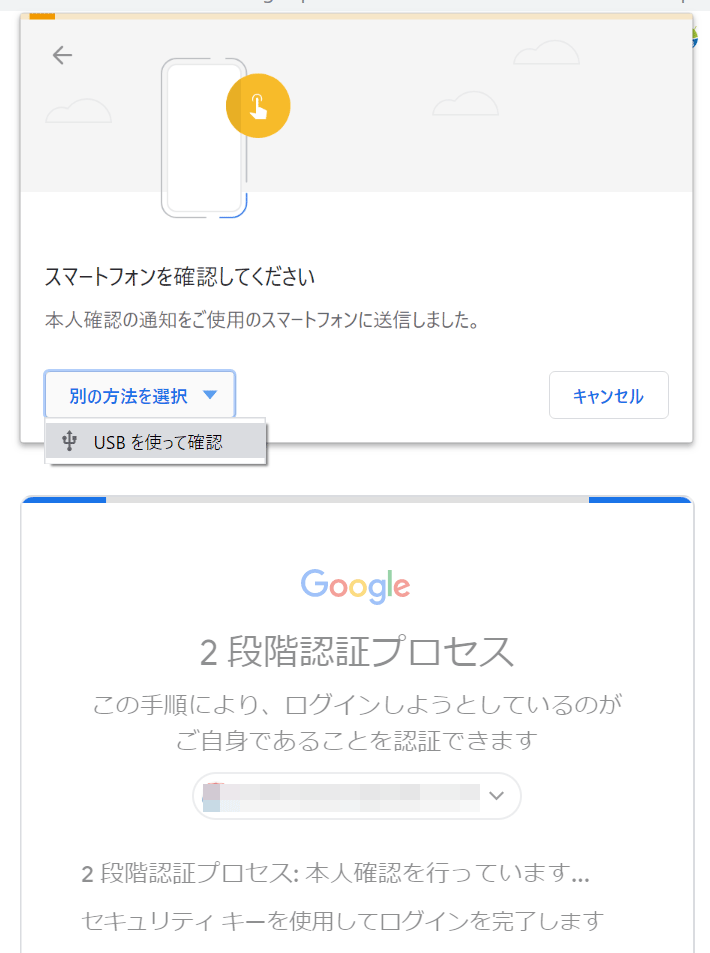
Task: Click the キャンセル button
Action: (x=608, y=395)
